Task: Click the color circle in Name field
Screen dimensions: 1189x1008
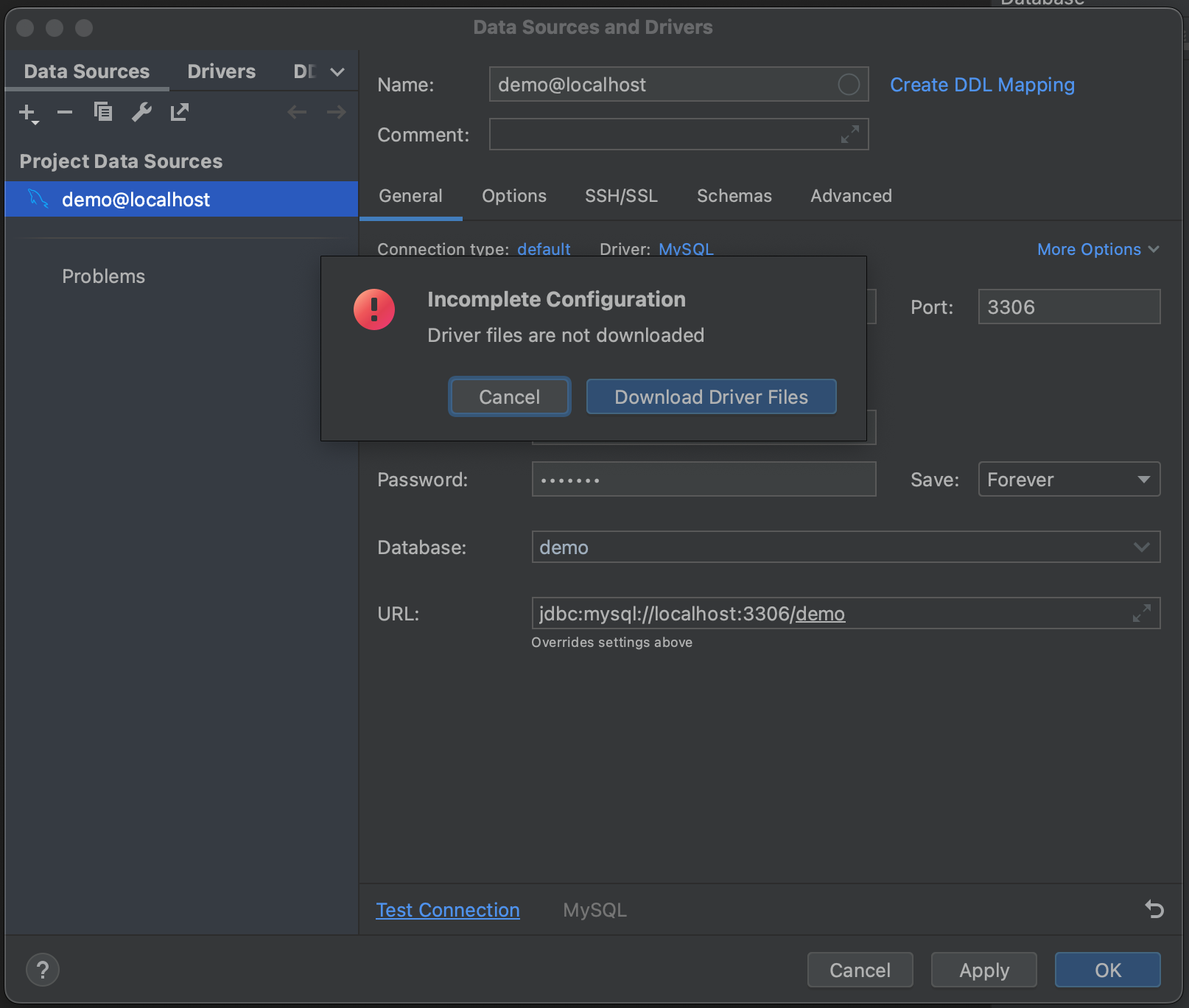Action: coord(849,85)
